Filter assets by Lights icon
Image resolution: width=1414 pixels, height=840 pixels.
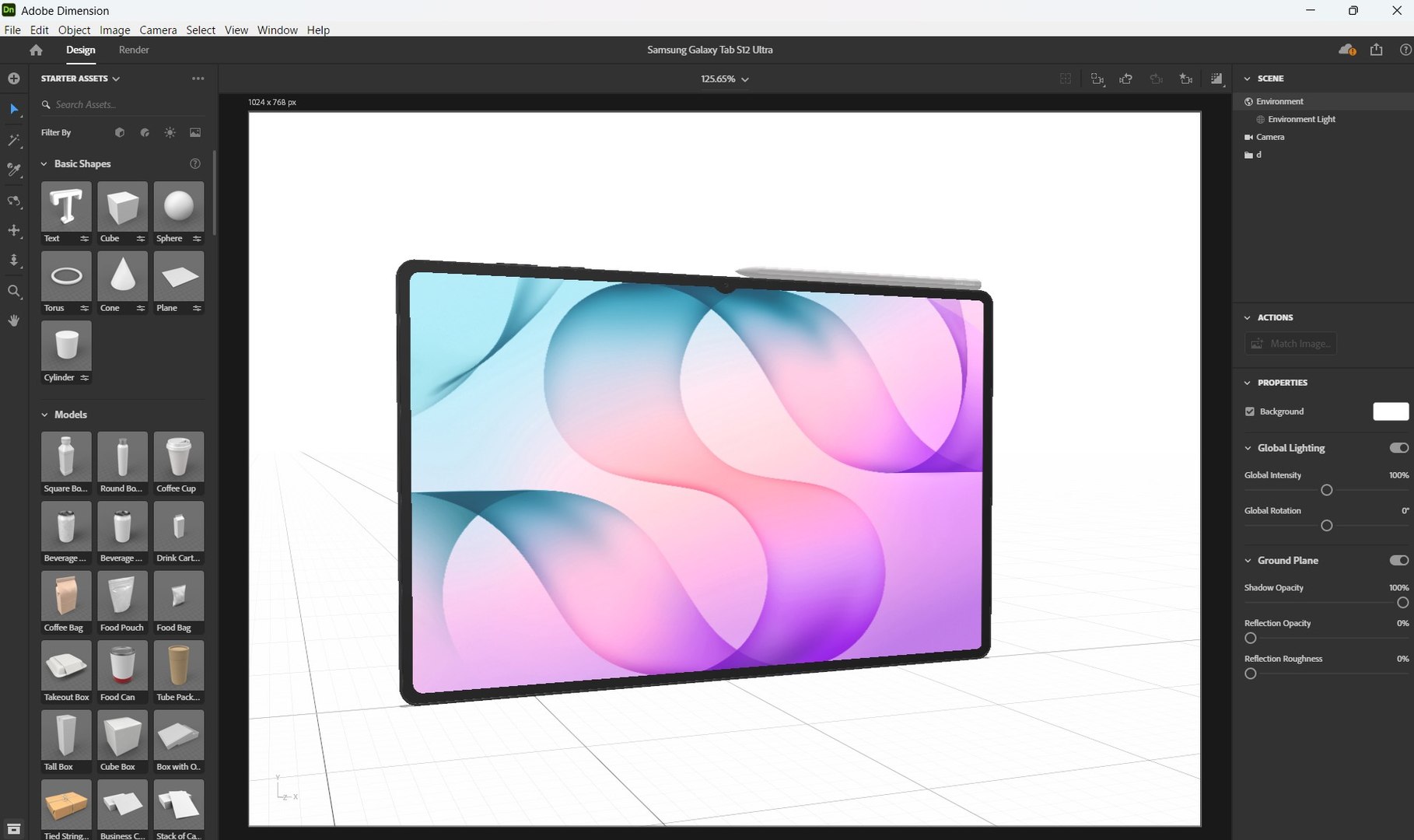tap(170, 133)
